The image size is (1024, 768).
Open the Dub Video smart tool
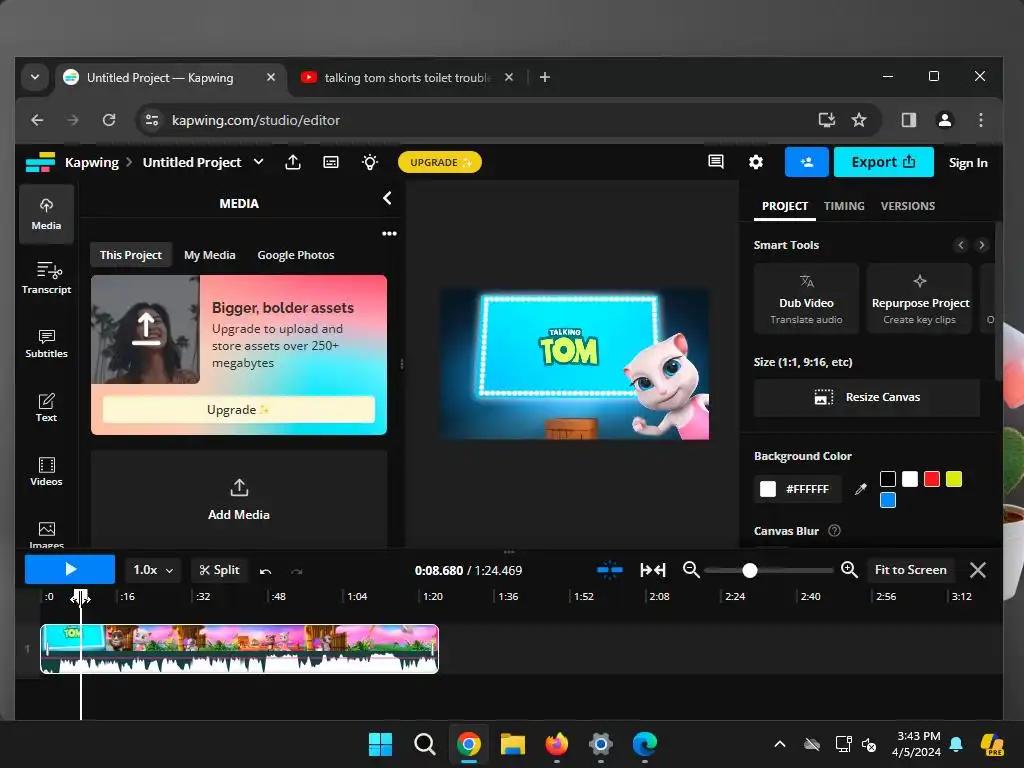[806, 299]
